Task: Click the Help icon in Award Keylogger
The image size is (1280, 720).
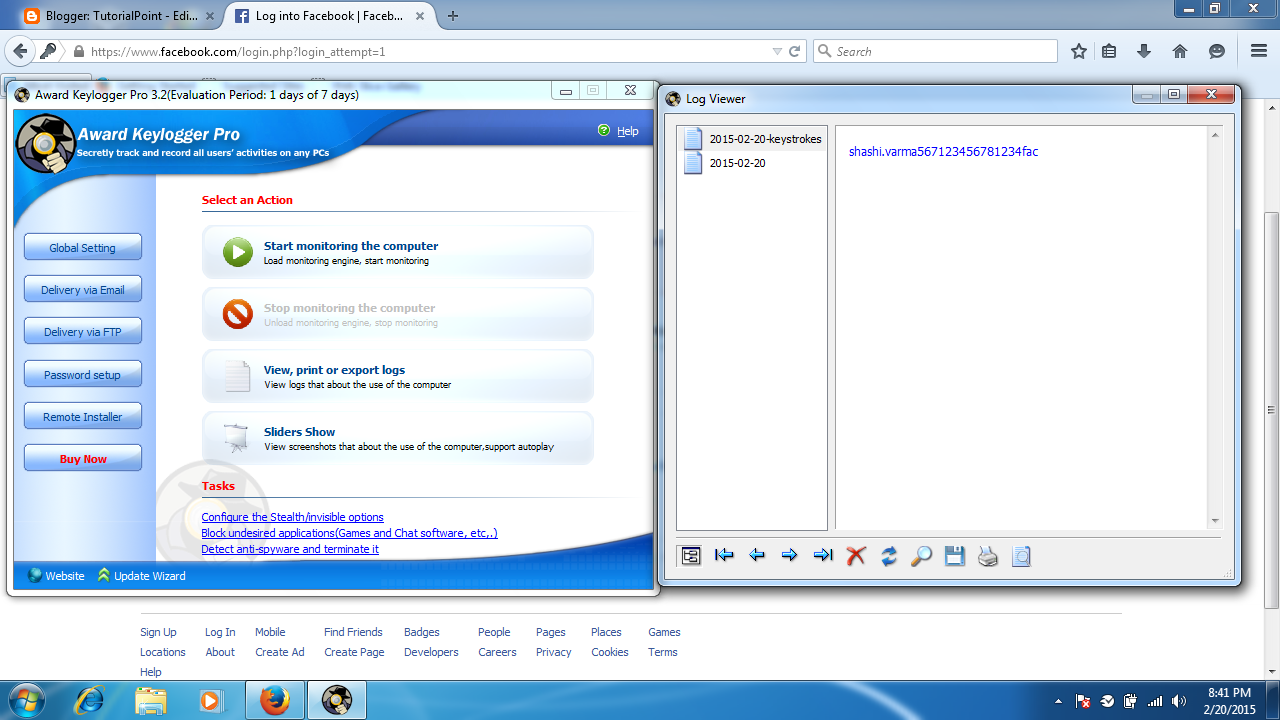Action: pyautogui.click(x=604, y=131)
